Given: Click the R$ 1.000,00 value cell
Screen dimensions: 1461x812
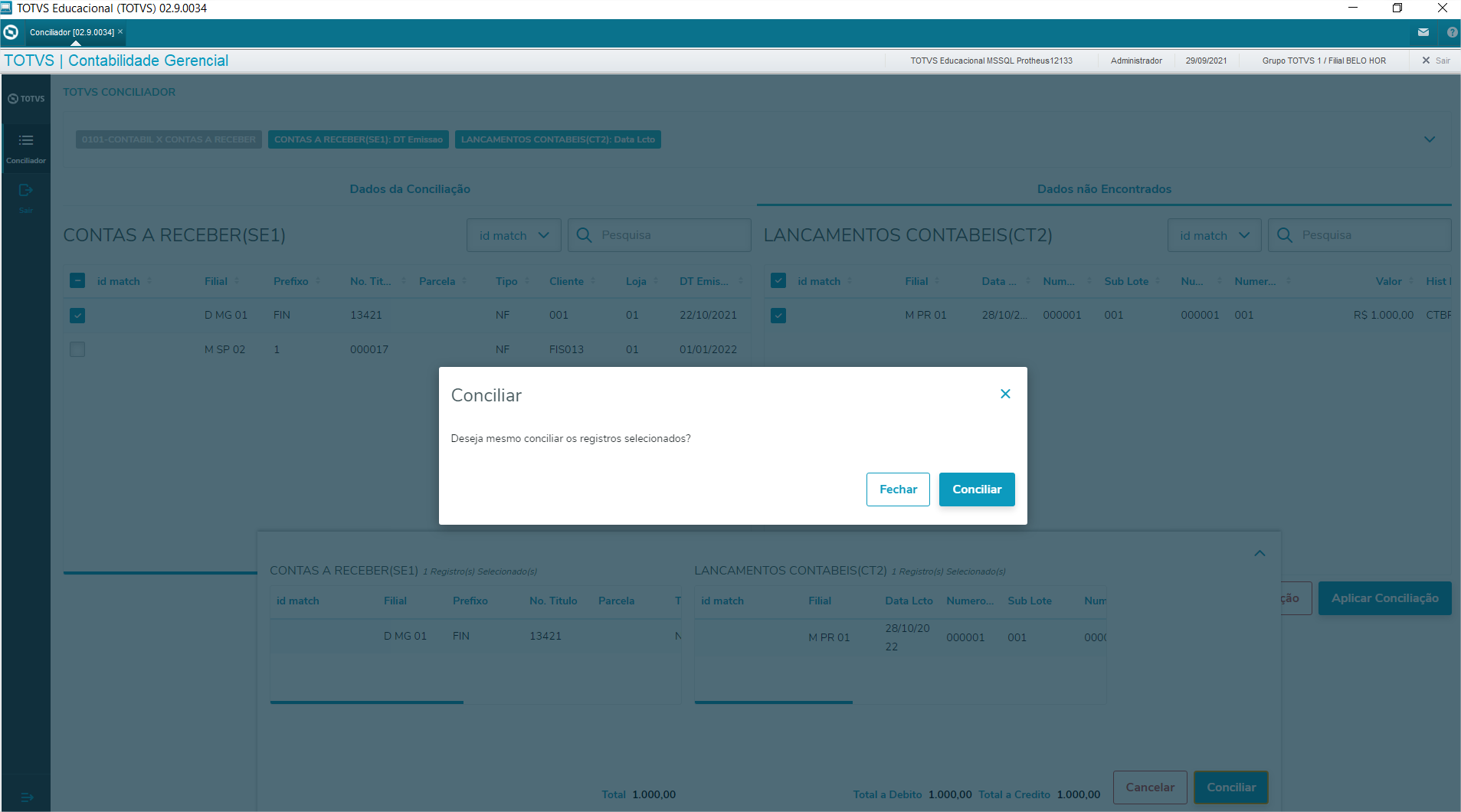Looking at the screenshot, I should click(x=1383, y=315).
